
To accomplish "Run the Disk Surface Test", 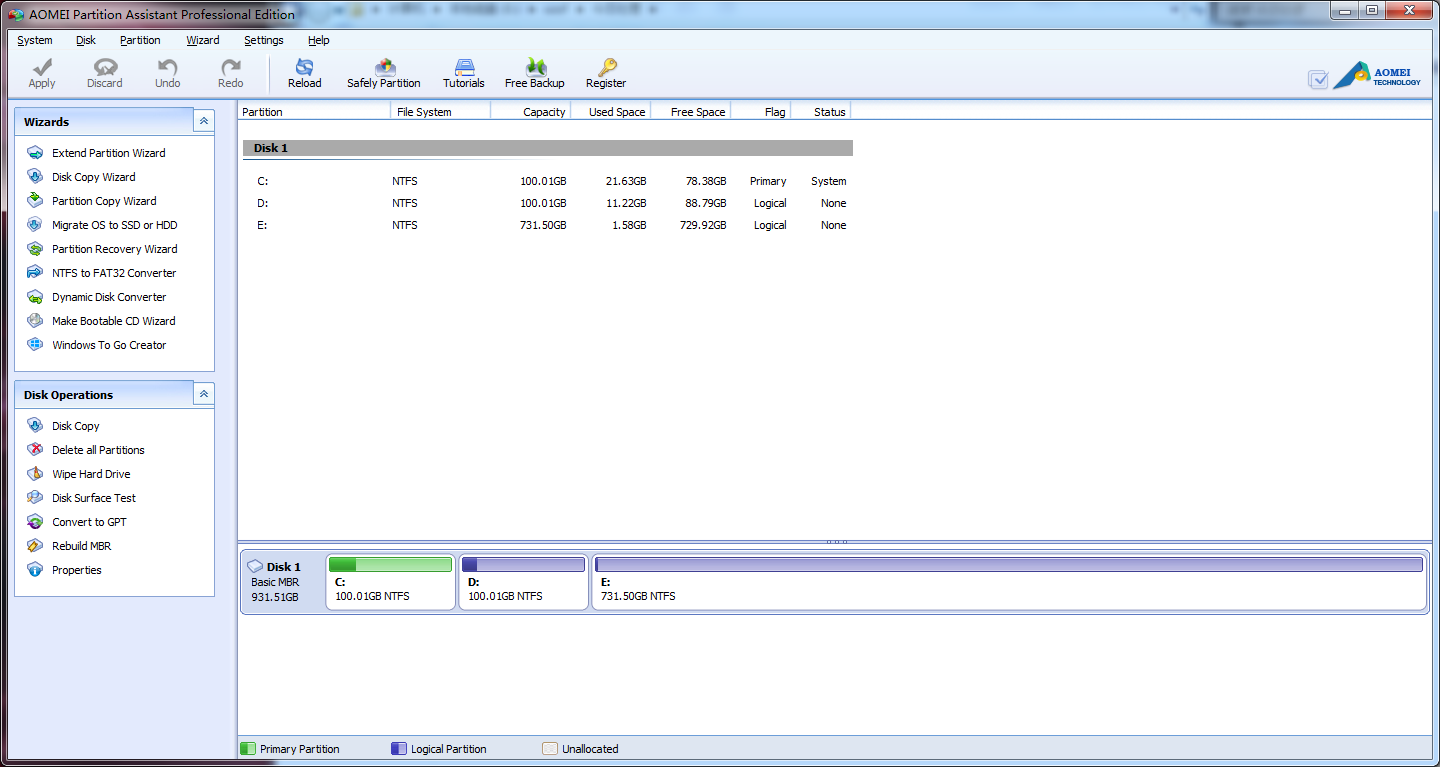I will [94, 498].
